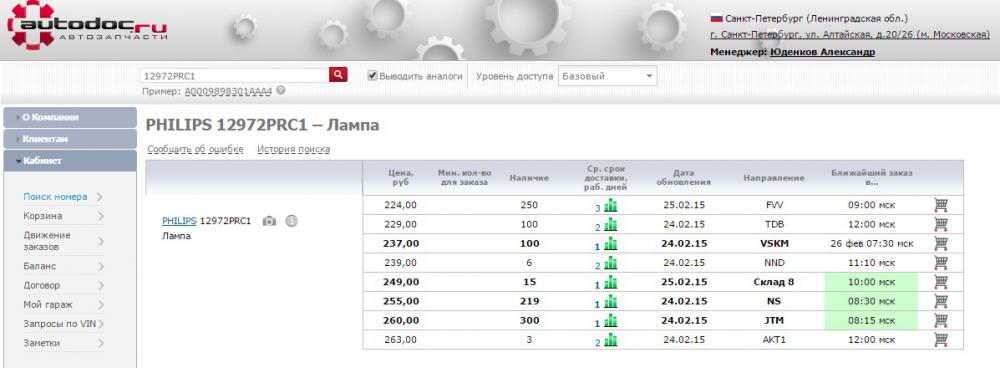
Task: Click the Russian flag icon near Санкт-Петербург
Action: (x=716, y=18)
